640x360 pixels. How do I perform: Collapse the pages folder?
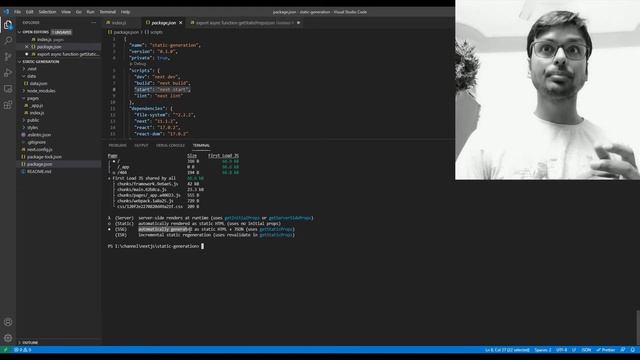pos(32,98)
